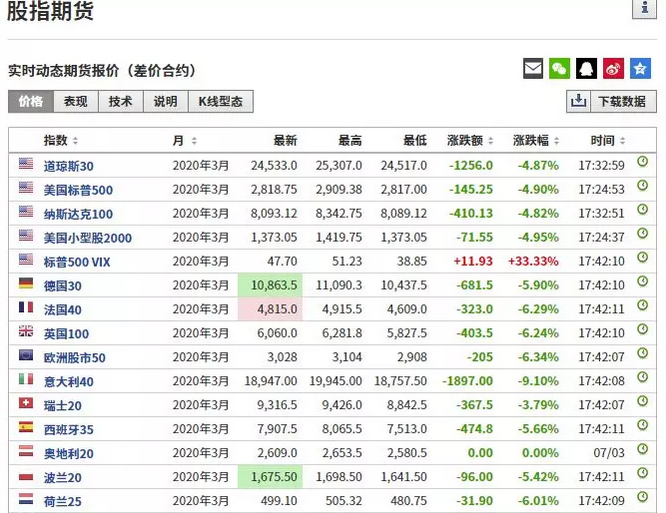Share to QQ with the penguin icon
The height and width of the screenshot is (513, 666).
point(586,68)
